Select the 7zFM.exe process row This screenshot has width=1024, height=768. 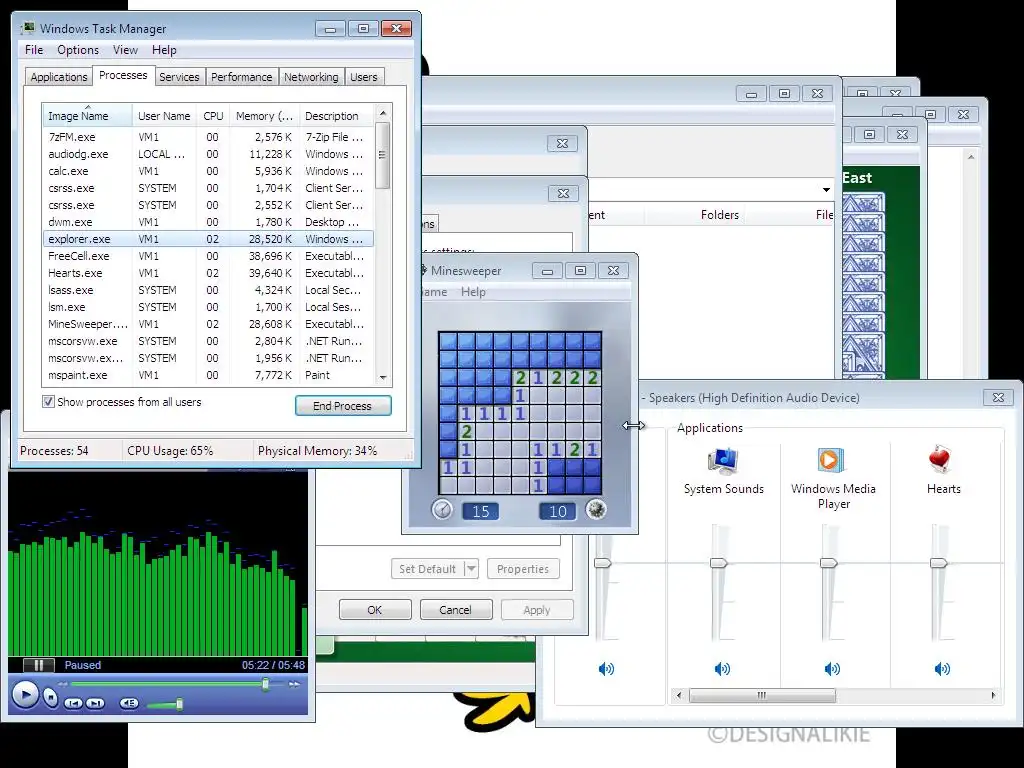point(208,137)
